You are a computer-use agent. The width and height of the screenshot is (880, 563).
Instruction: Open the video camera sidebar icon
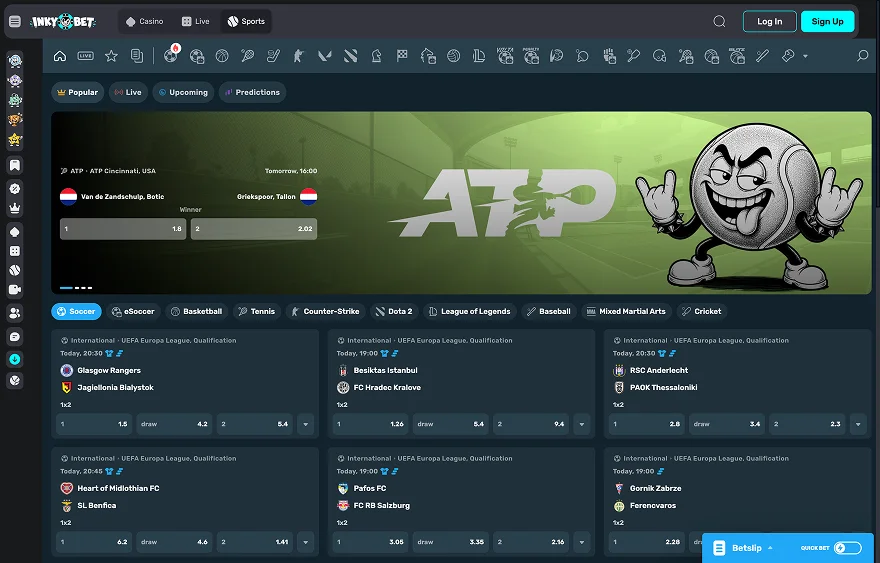15,290
